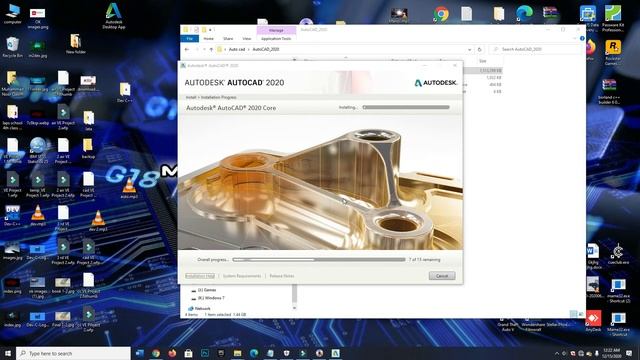The width and height of the screenshot is (640, 360).
Task: Open the Share tab in File Explorer
Action: click(x=228, y=38)
